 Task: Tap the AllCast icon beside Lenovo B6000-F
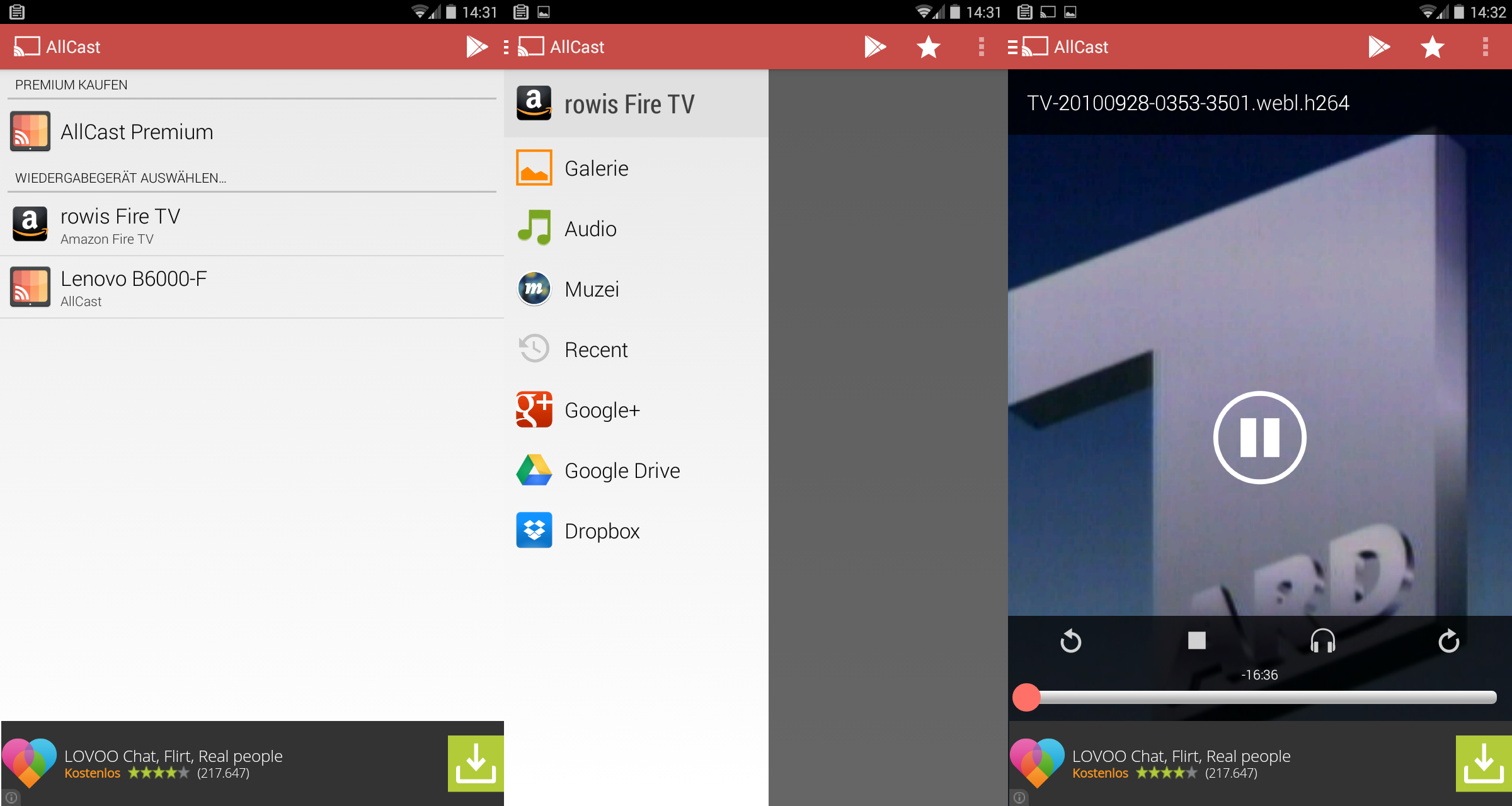30,287
